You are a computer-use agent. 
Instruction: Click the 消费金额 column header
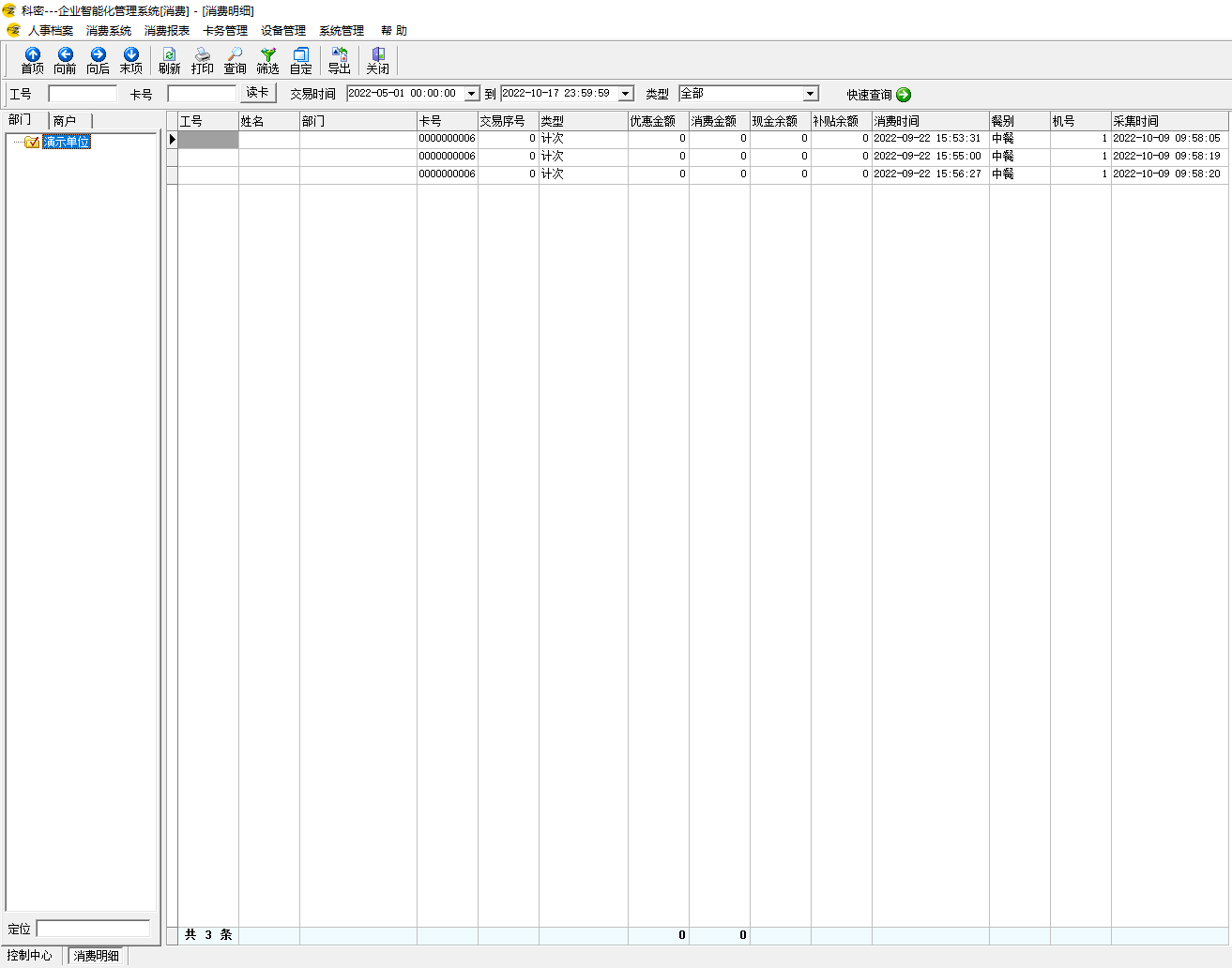click(720, 121)
